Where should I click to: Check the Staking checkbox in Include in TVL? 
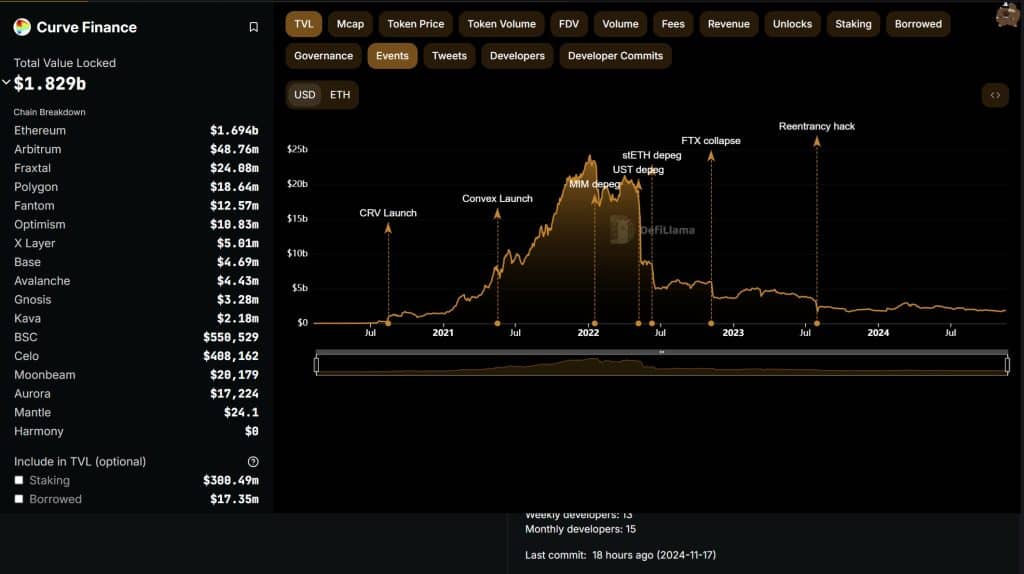(x=19, y=480)
